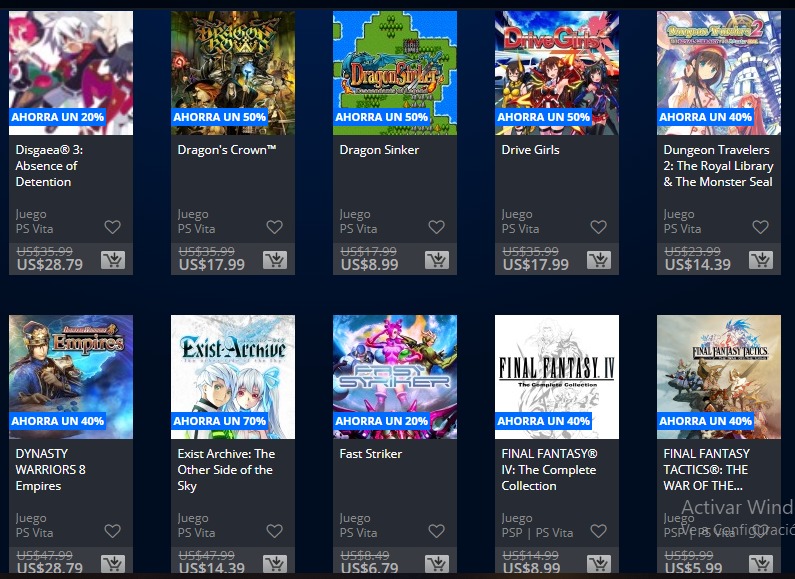Favorite Dragon Sinker with heart icon

click(437, 227)
